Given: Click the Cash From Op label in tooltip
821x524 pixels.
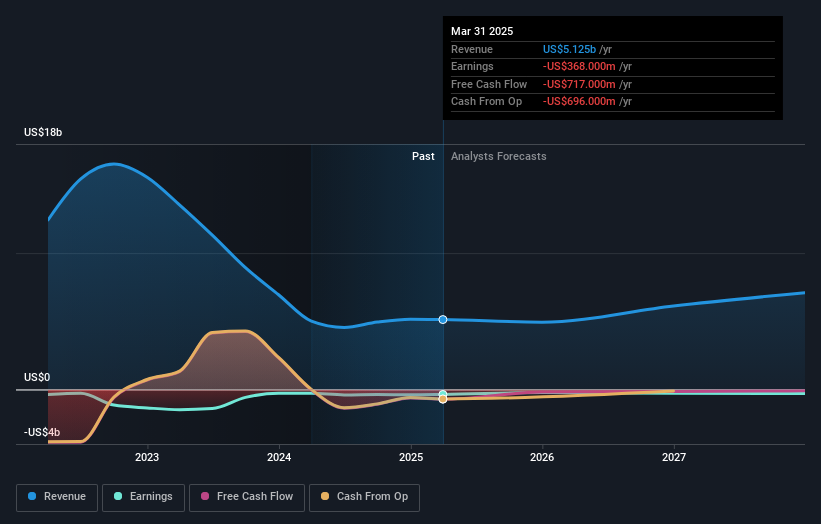Looking at the screenshot, I should (x=486, y=102).
